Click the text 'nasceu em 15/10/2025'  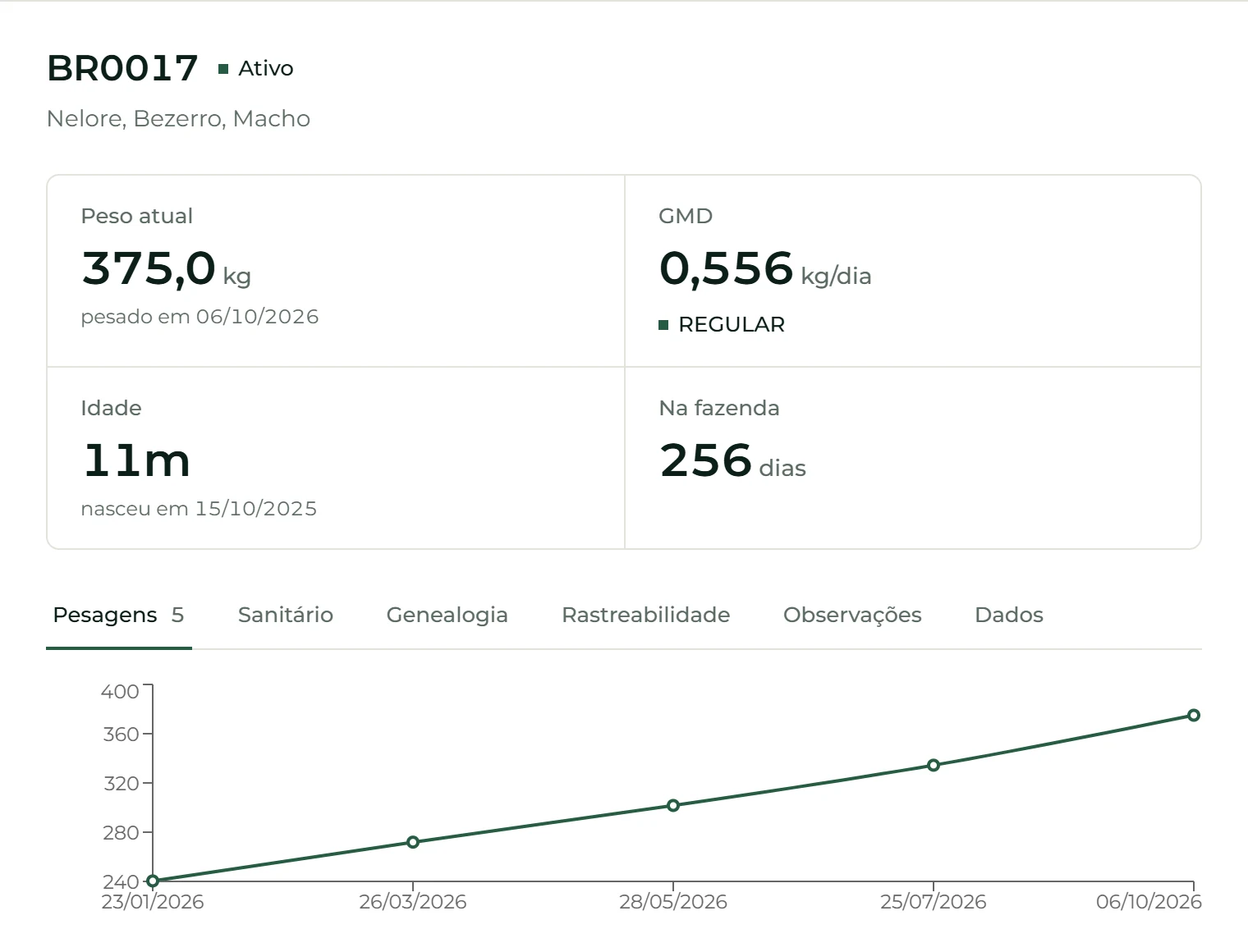pyautogui.click(x=199, y=509)
